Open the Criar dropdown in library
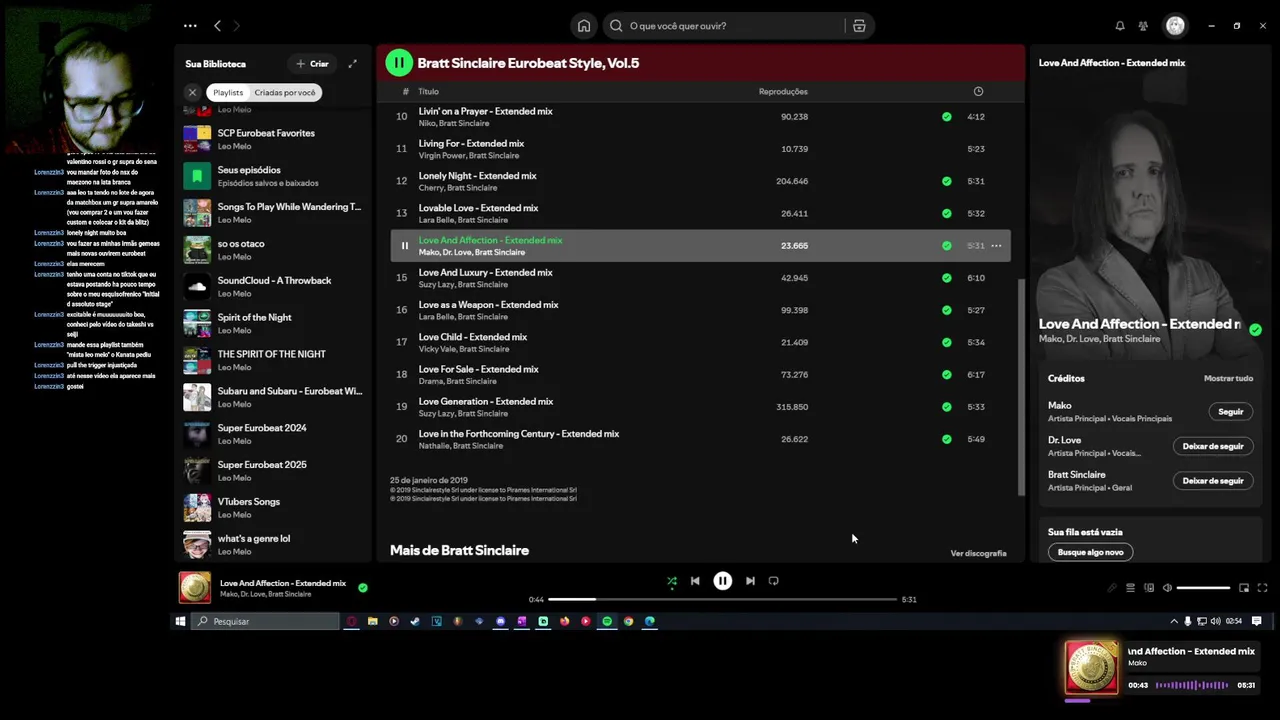The image size is (1280, 720). point(312,64)
